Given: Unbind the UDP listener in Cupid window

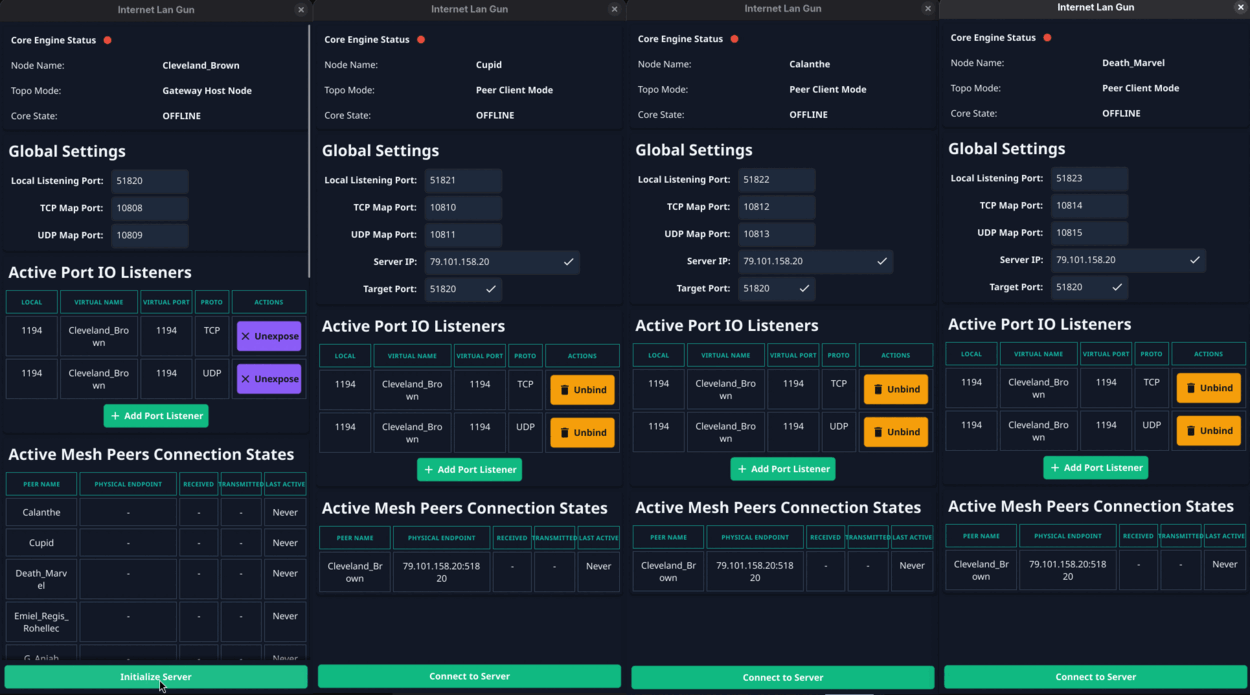Looking at the screenshot, I should click(x=582, y=433).
